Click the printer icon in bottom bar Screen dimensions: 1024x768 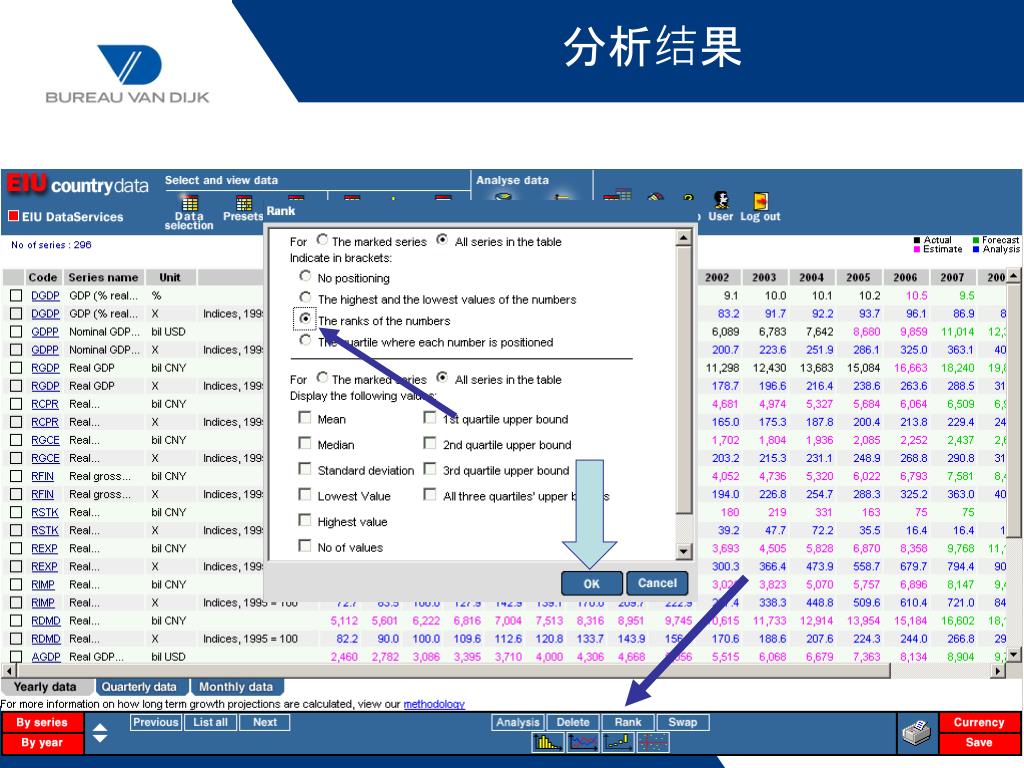[916, 733]
